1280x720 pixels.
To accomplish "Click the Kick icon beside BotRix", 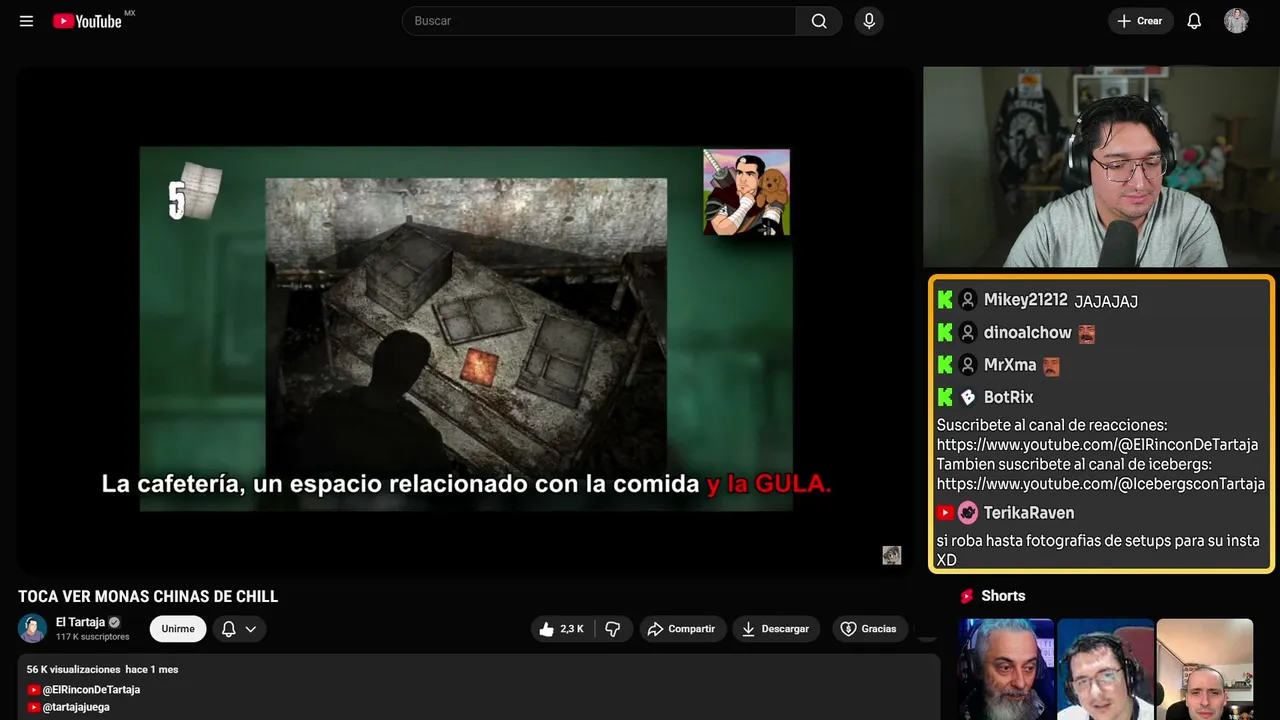I will pos(945,397).
